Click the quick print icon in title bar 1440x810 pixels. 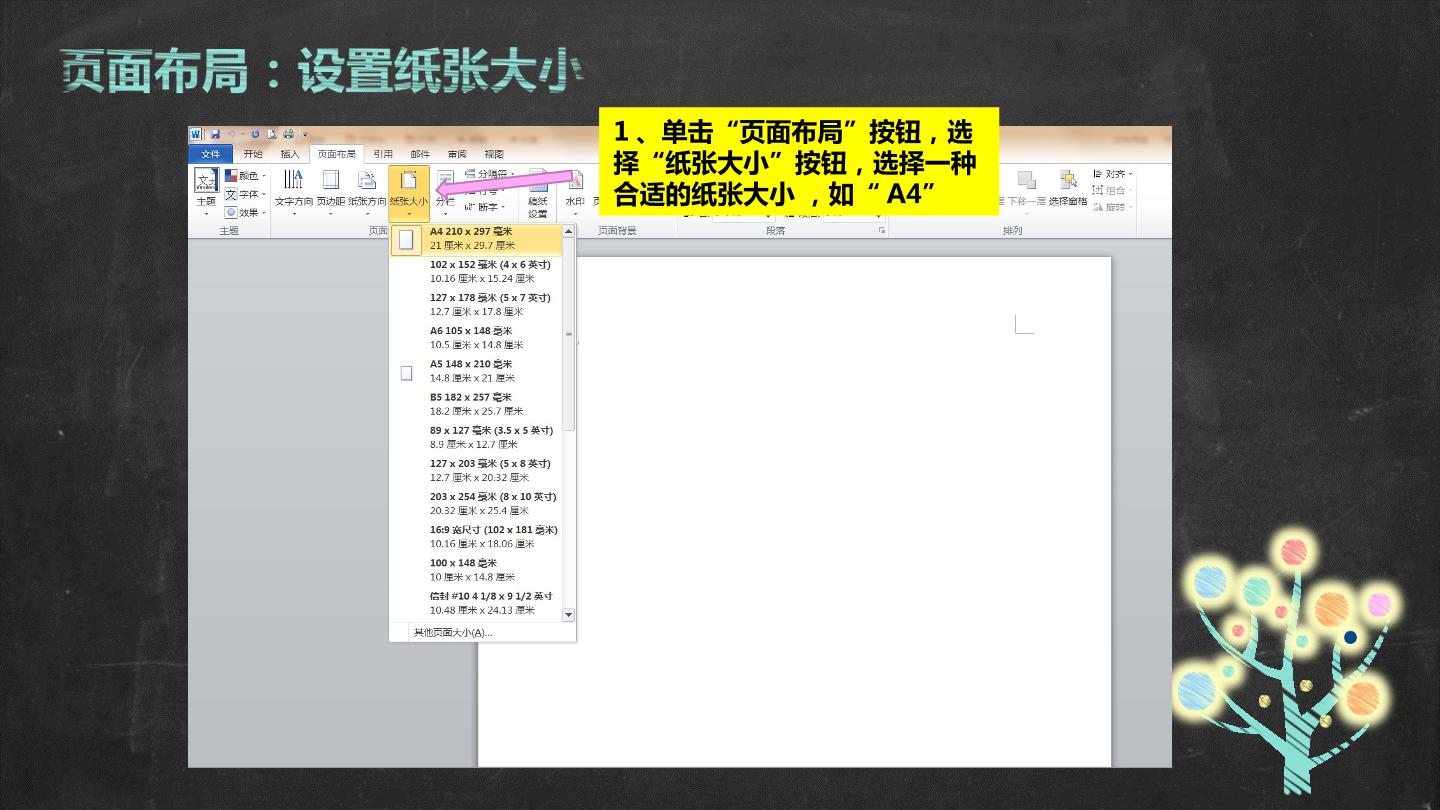[x=288, y=134]
